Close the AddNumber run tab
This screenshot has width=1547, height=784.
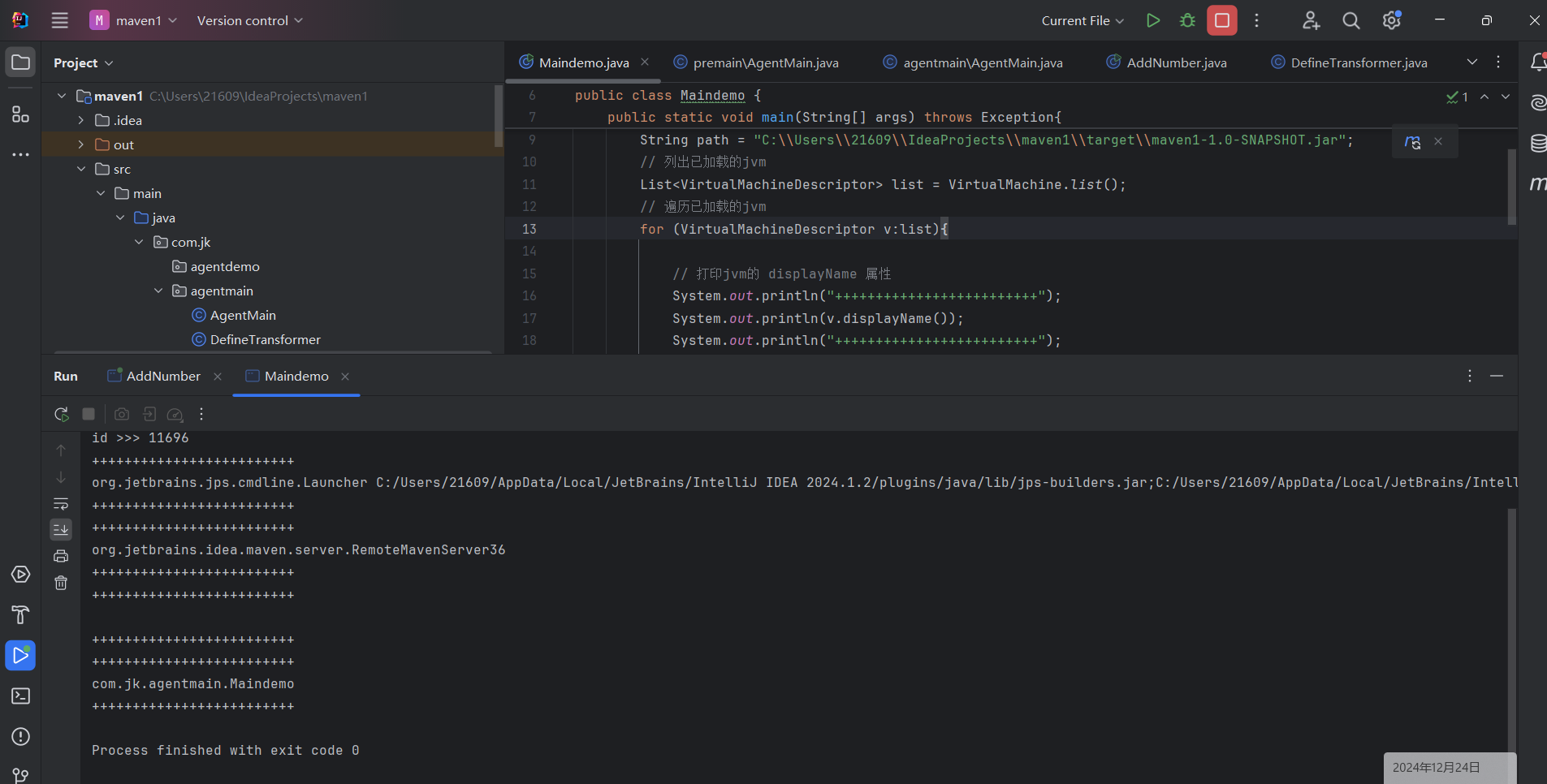click(x=218, y=377)
